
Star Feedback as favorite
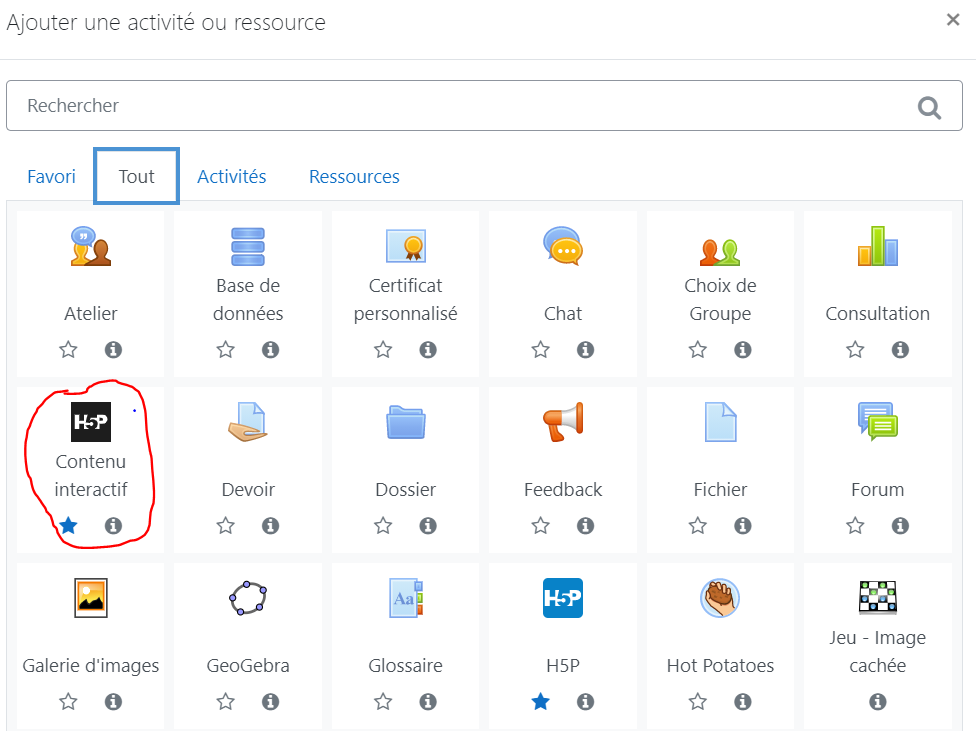pyautogui.click(x=540, y=526)
